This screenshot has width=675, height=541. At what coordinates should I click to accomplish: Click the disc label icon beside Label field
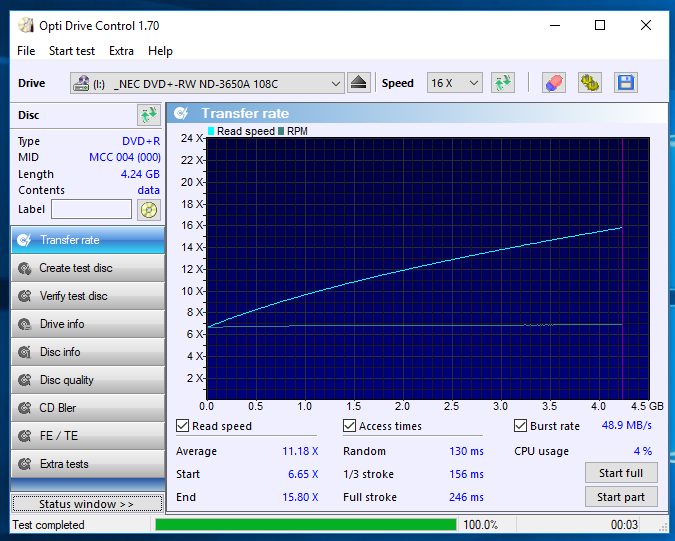[x=149, y=210]
